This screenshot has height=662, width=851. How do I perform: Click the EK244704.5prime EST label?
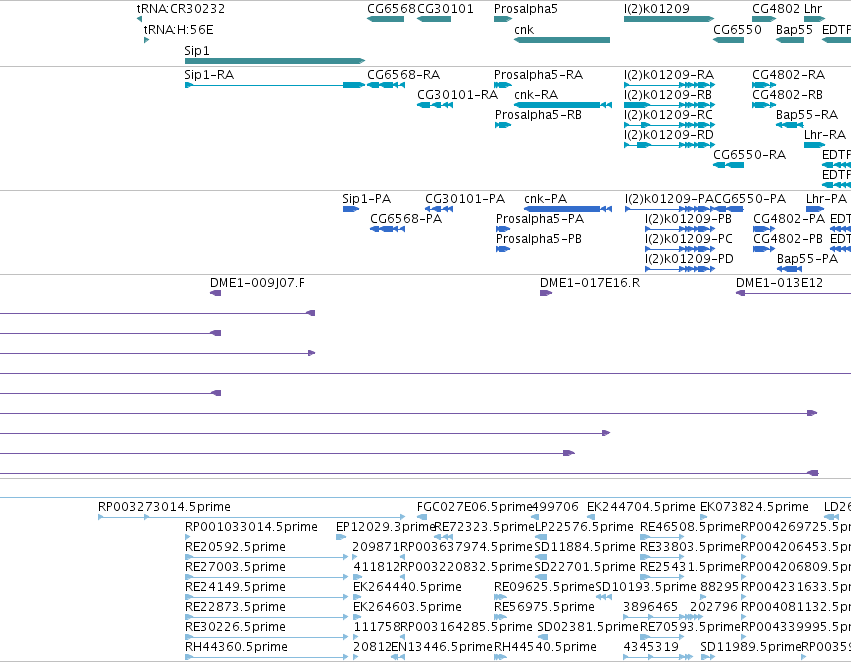tap(641, 507)
